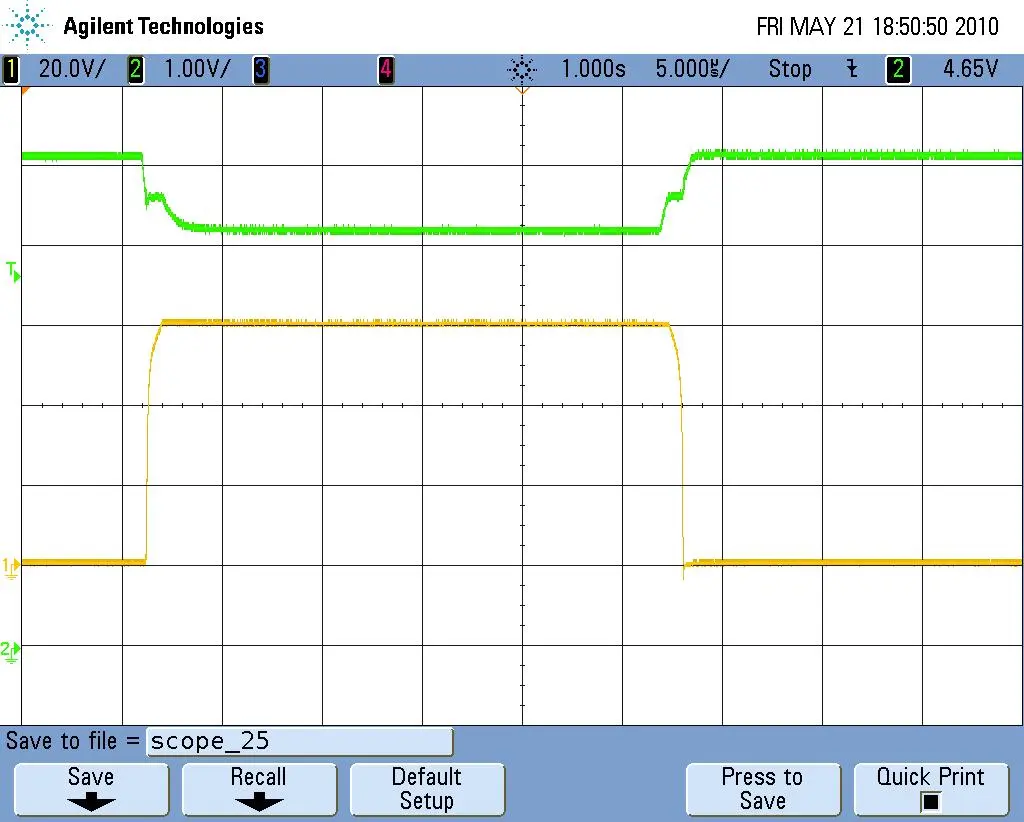Click the Press to Save softkey
The width and height of the screenshot is (1024, 822).
(763, 789)
